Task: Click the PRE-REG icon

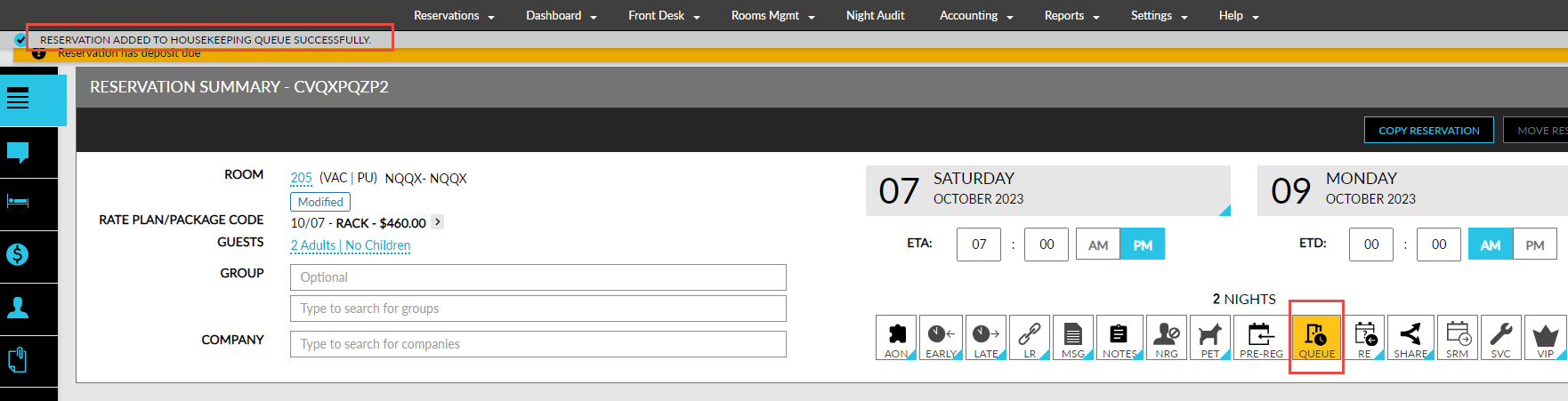Action: point(1261,337)
